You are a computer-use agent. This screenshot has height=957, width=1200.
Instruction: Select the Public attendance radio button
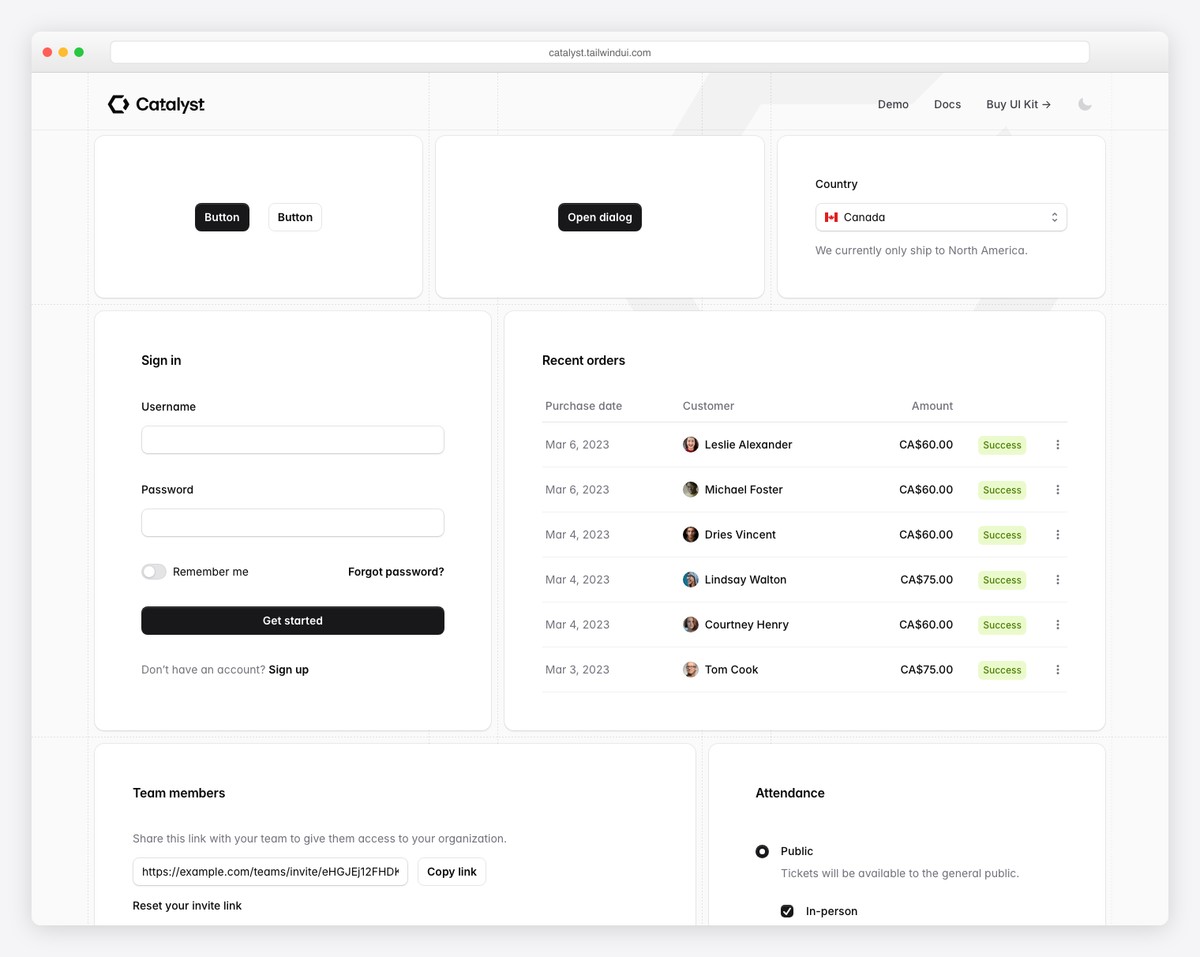762,851
